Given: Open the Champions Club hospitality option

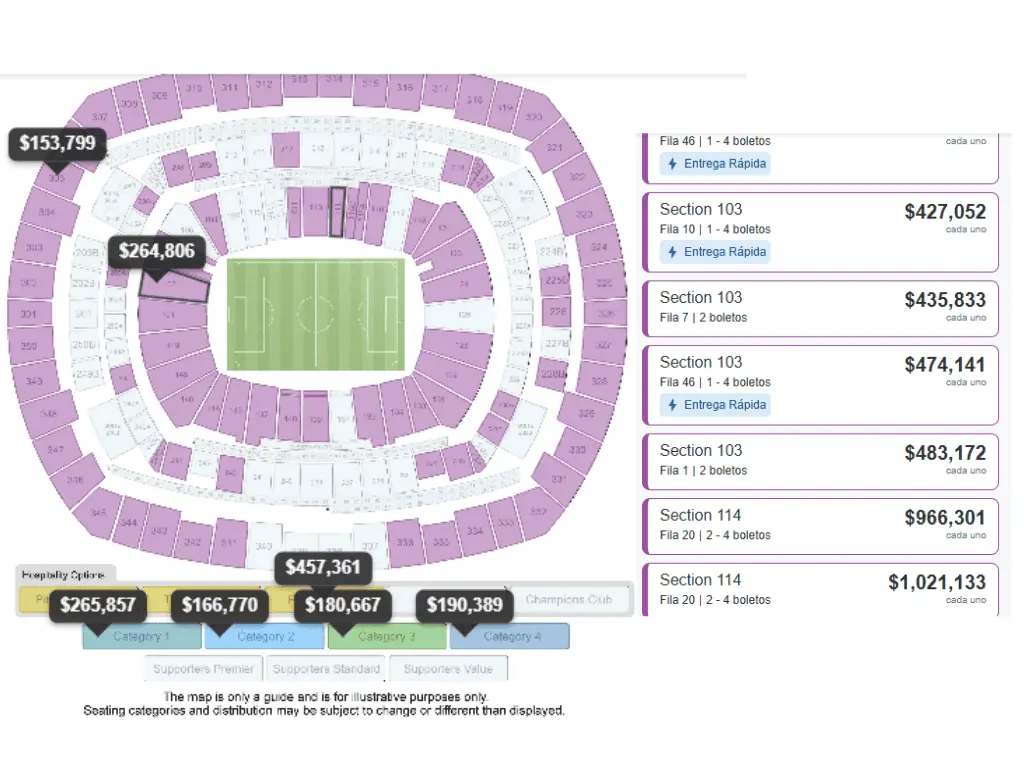Looking at the screenshot, I should (x=568, y=600).
